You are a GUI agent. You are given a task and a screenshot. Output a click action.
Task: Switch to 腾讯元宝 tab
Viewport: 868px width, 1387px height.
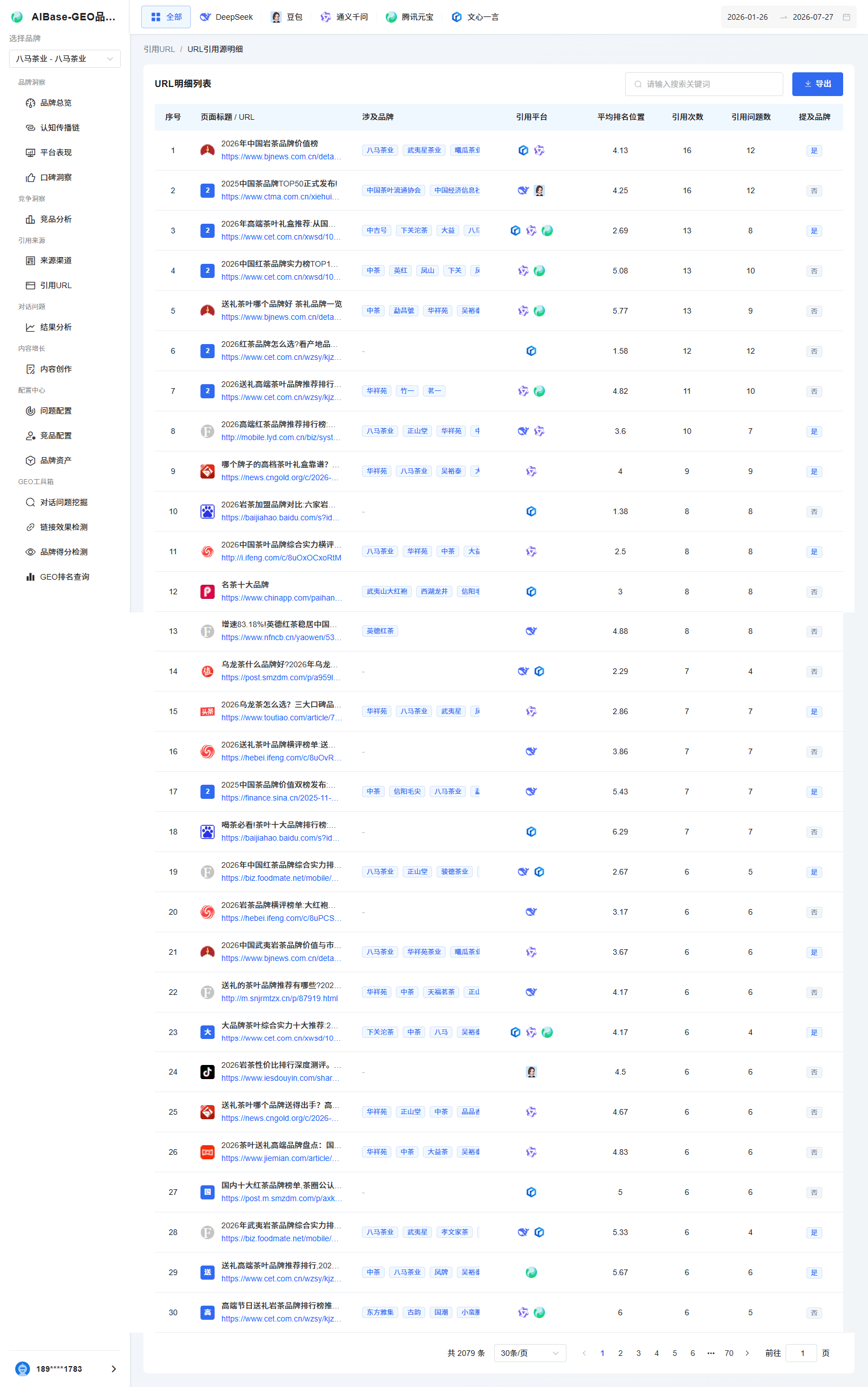click(409, 17)
